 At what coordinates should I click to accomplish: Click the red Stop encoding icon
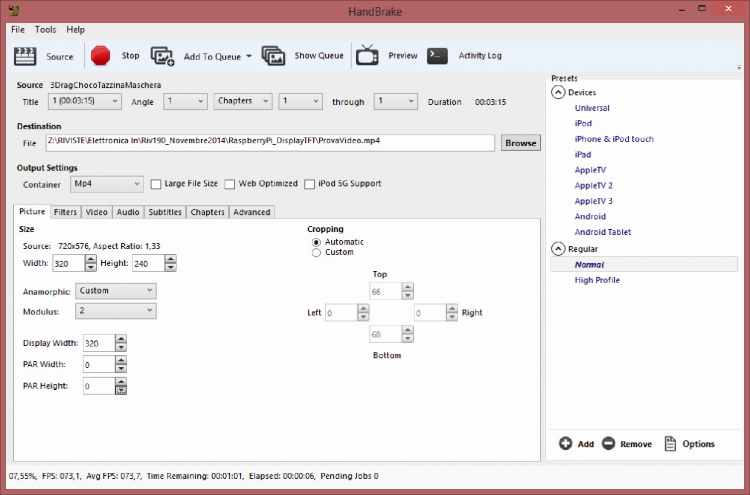pos(100,55)
